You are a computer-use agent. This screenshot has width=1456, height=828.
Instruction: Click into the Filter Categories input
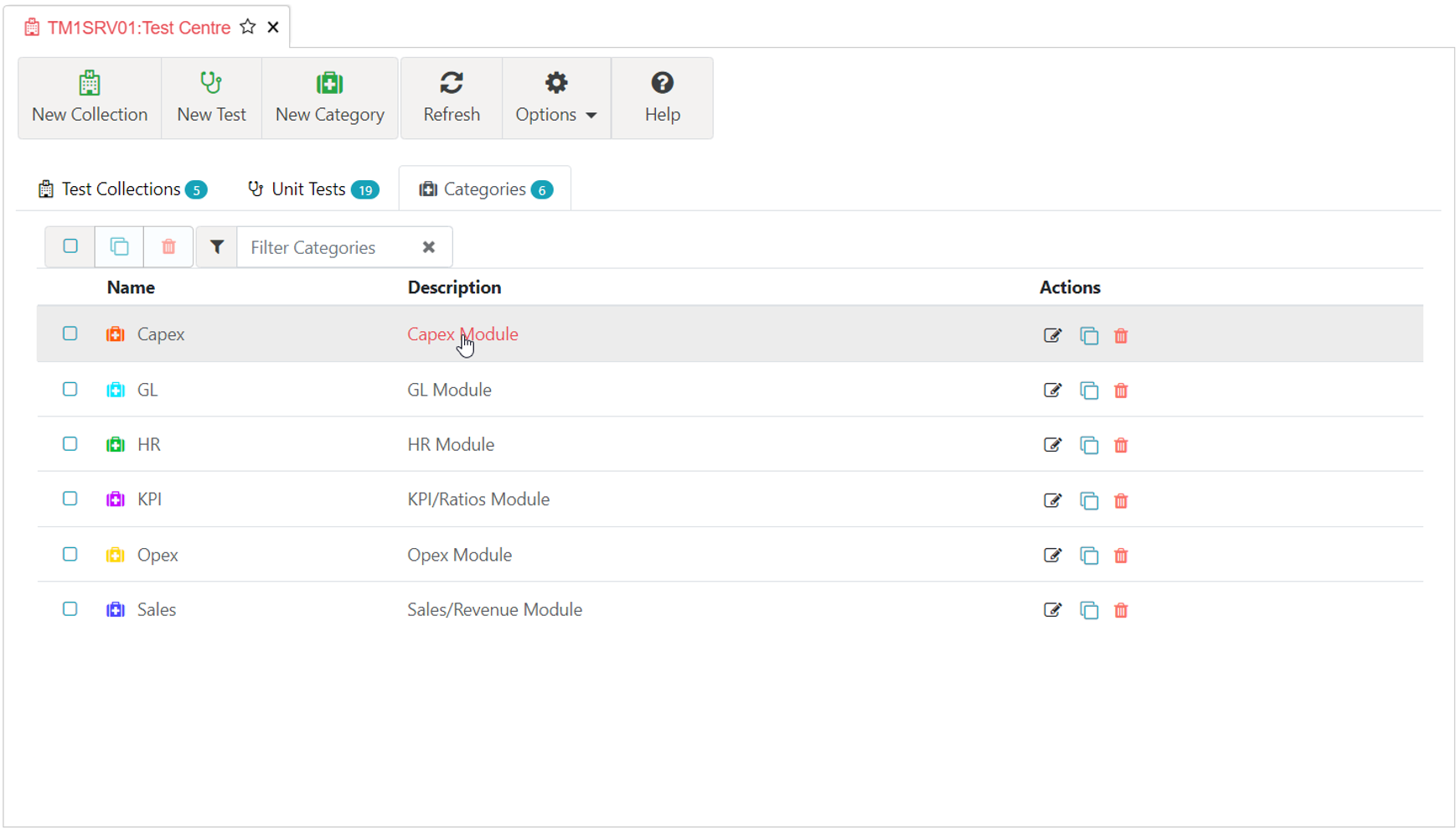[x=327, y=247]
